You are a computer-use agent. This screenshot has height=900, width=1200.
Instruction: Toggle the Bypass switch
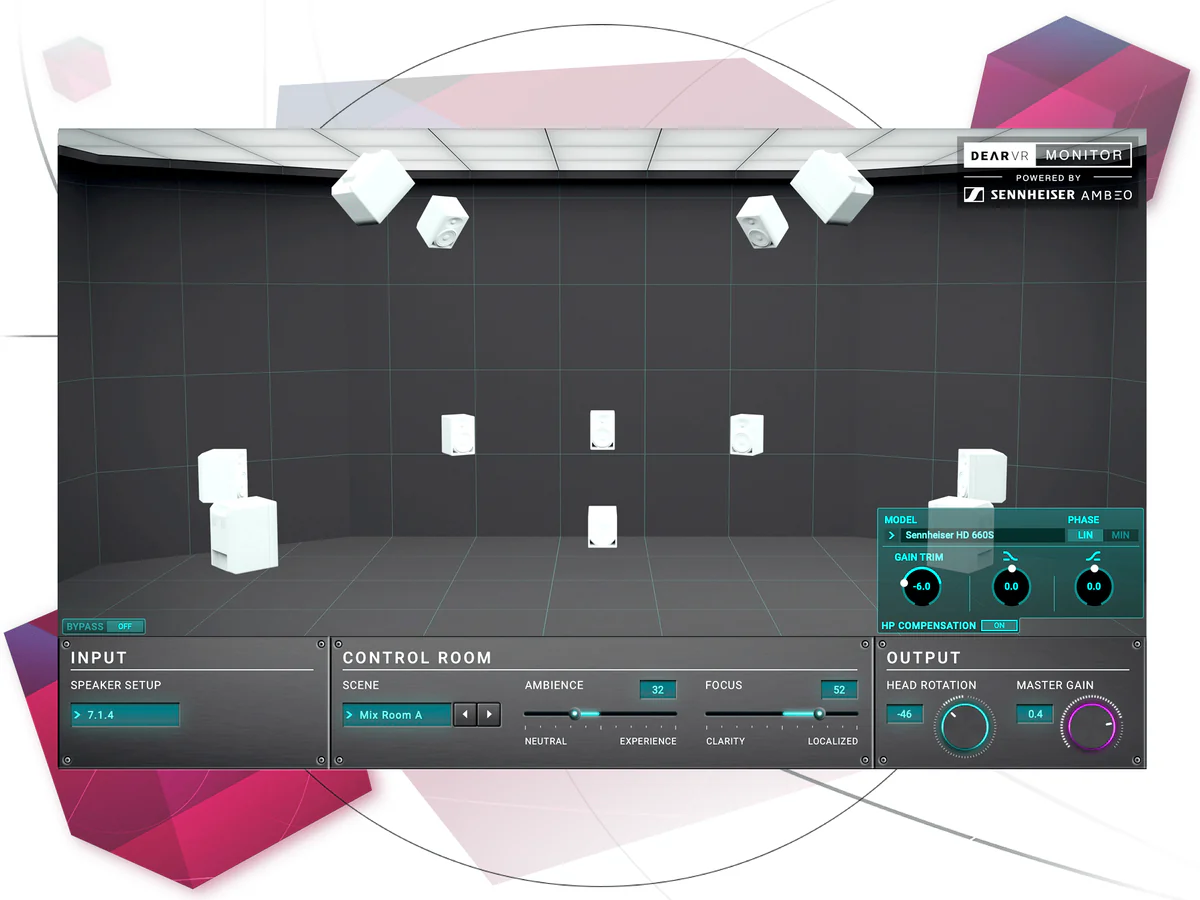(x=125, y=627)
